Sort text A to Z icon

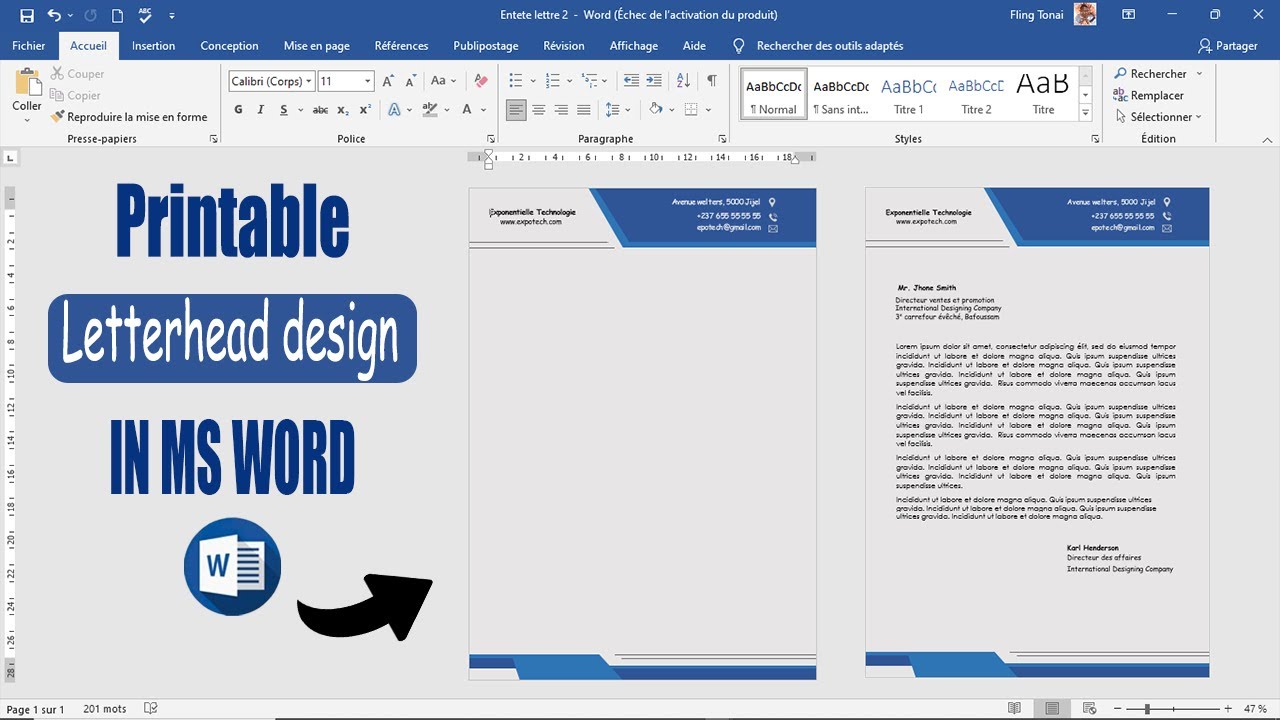pos(684,81)
